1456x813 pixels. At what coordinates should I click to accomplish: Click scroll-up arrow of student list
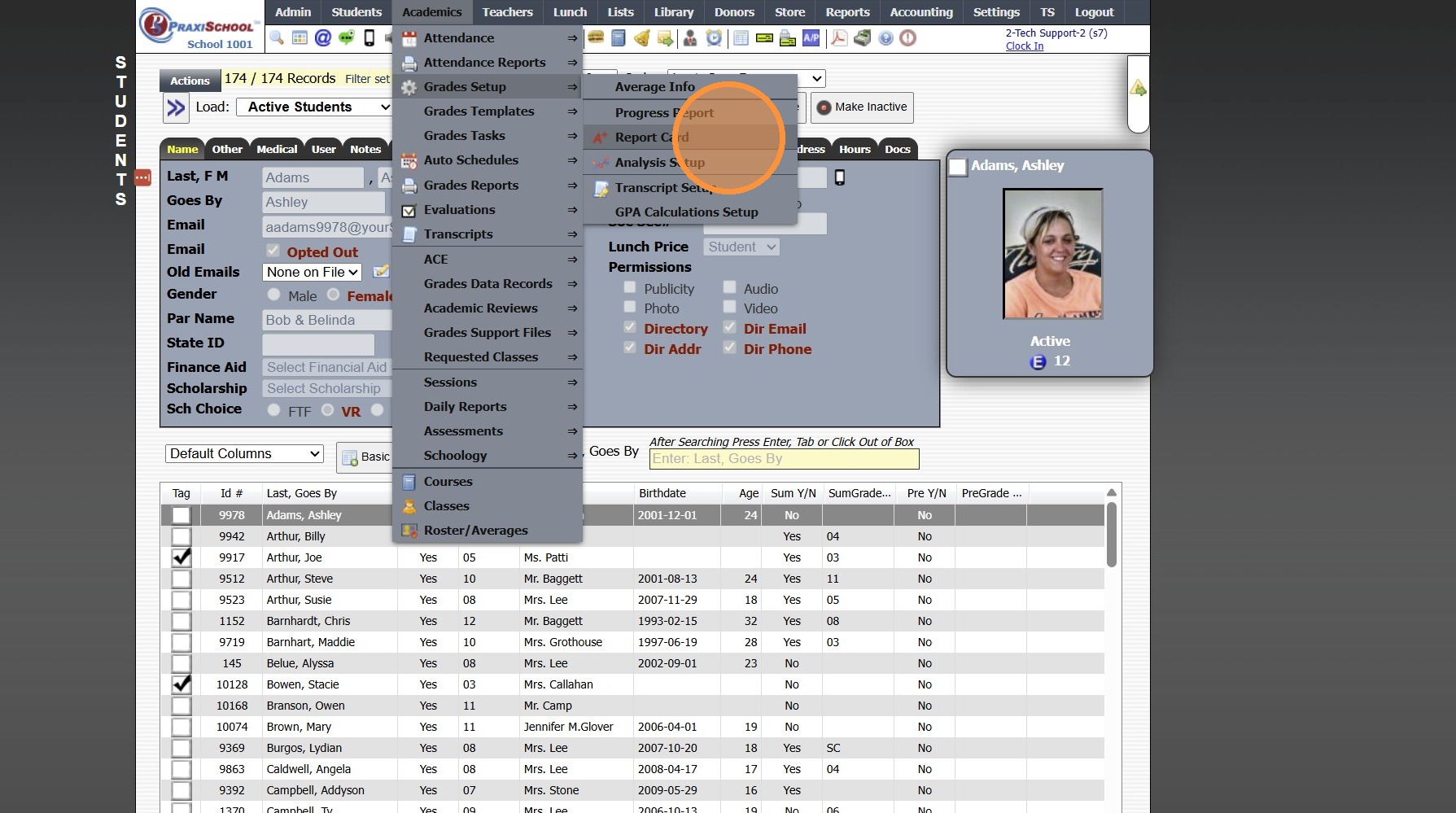[1112, 492]
